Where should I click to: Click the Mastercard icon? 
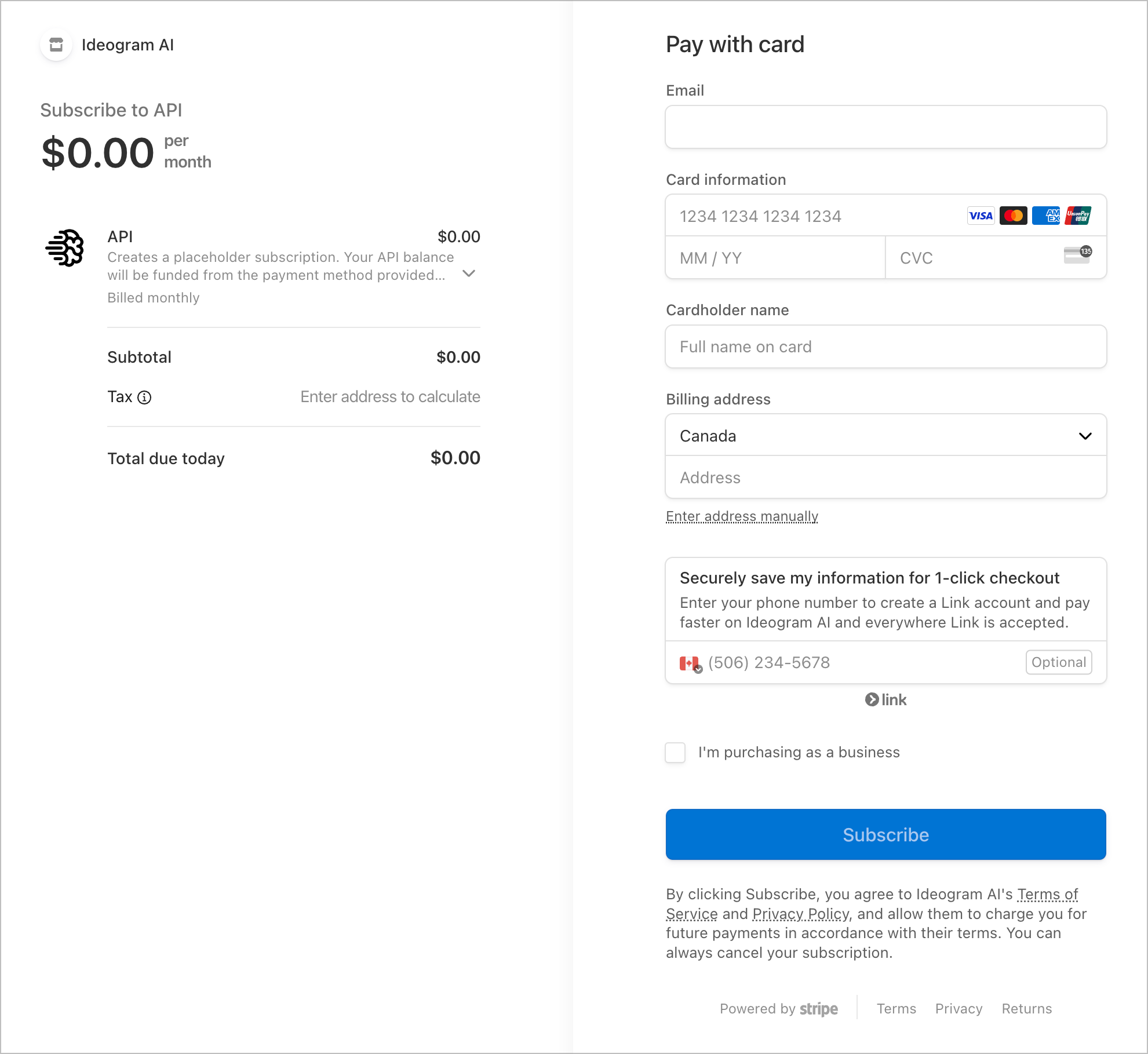coord(1013,216)
